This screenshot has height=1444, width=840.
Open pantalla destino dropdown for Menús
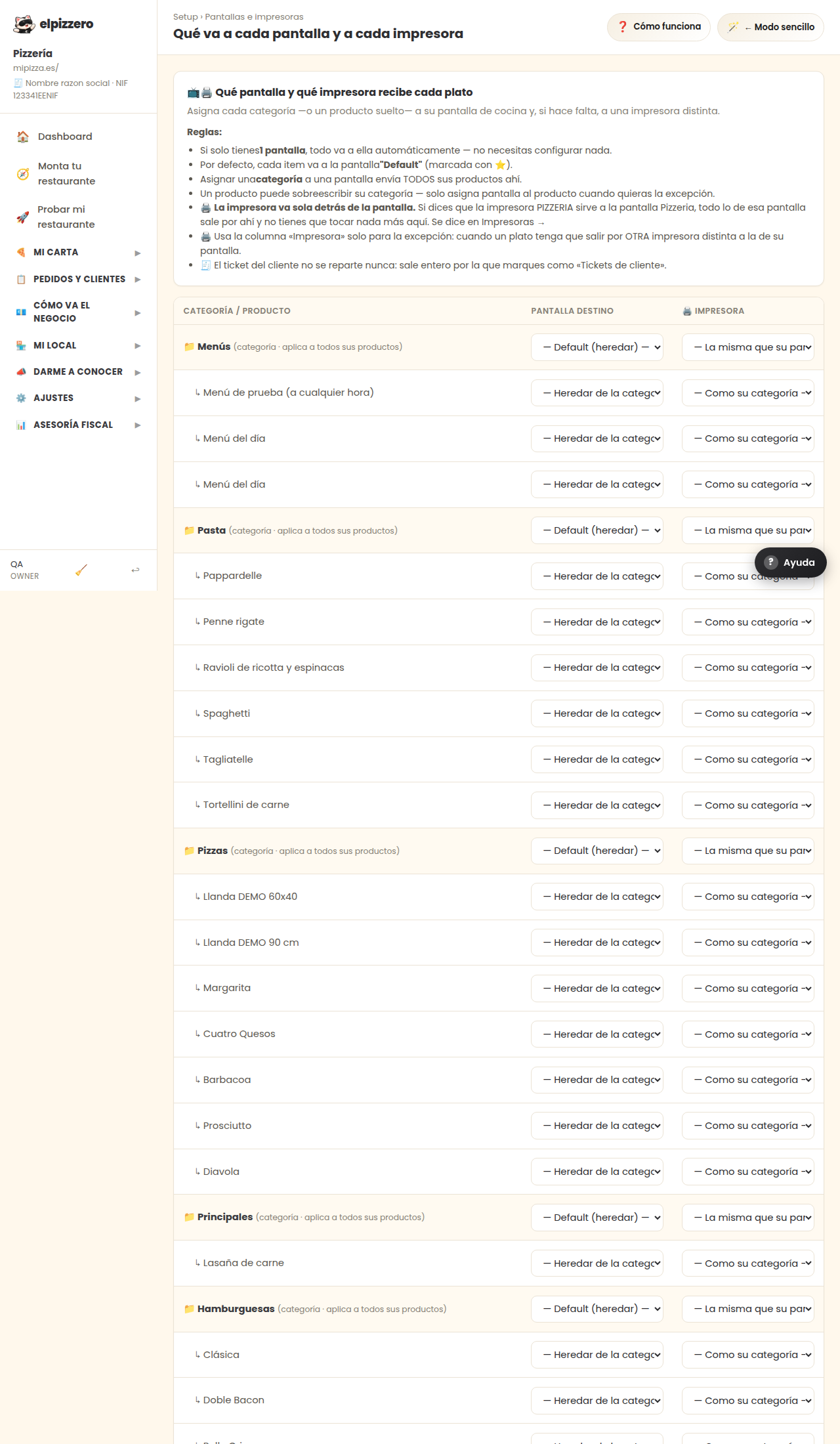(597, 347)
